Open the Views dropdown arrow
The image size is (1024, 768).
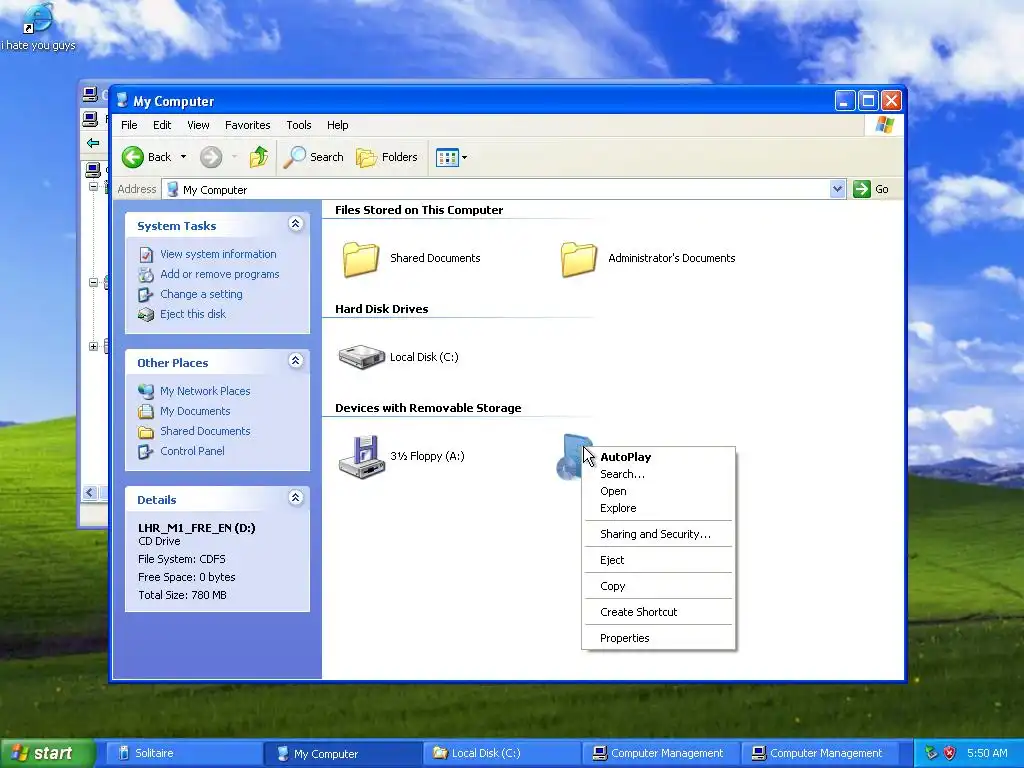464,157
